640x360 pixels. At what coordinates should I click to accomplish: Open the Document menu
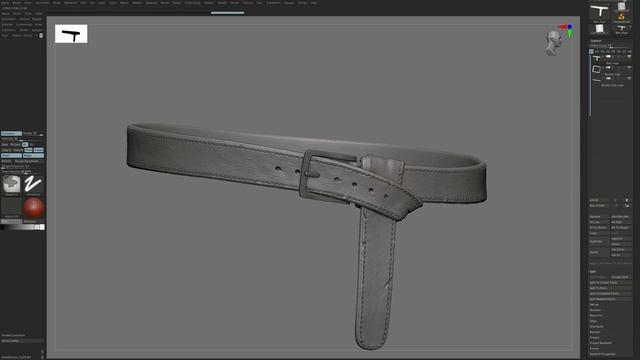click(42, 3)
